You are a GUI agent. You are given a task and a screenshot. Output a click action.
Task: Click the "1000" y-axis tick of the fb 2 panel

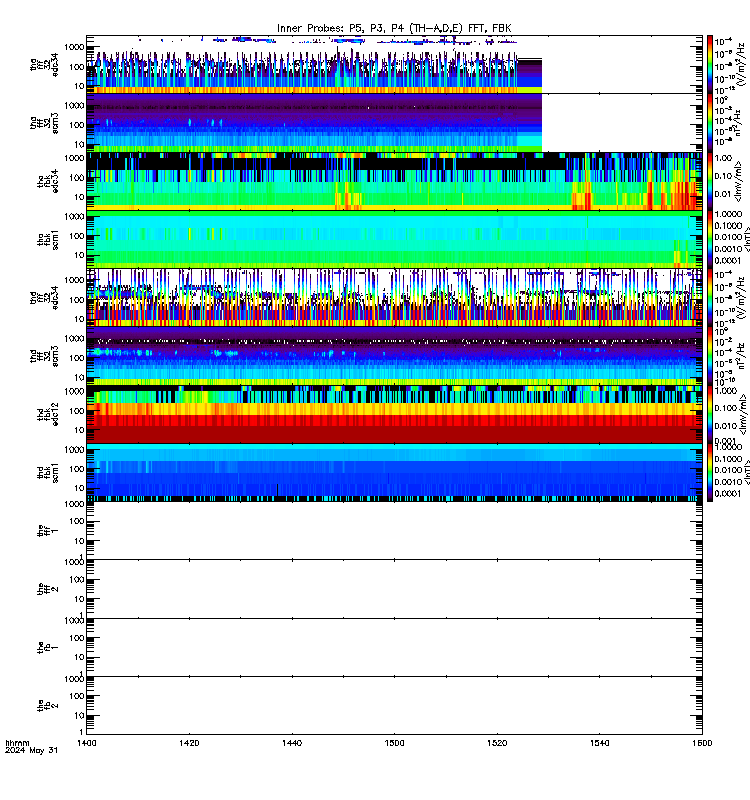74,679
